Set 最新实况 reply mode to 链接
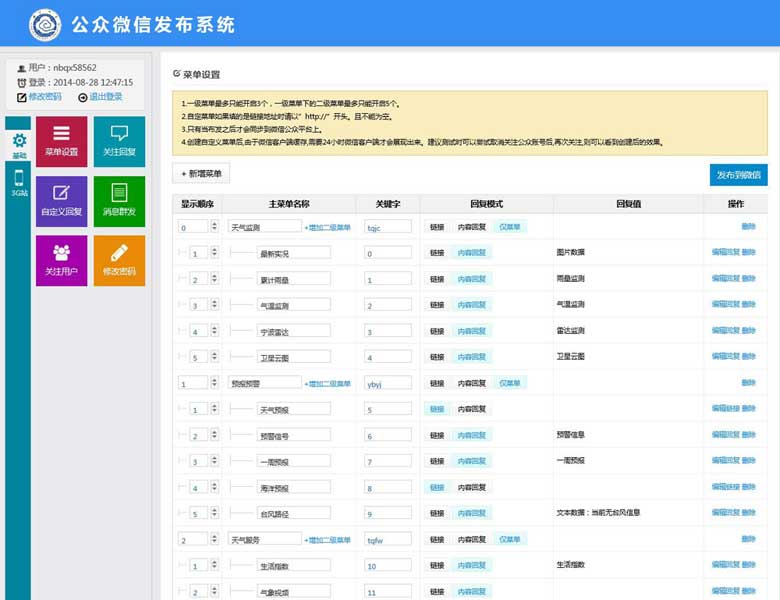780x600 pixels. [437, 253]
